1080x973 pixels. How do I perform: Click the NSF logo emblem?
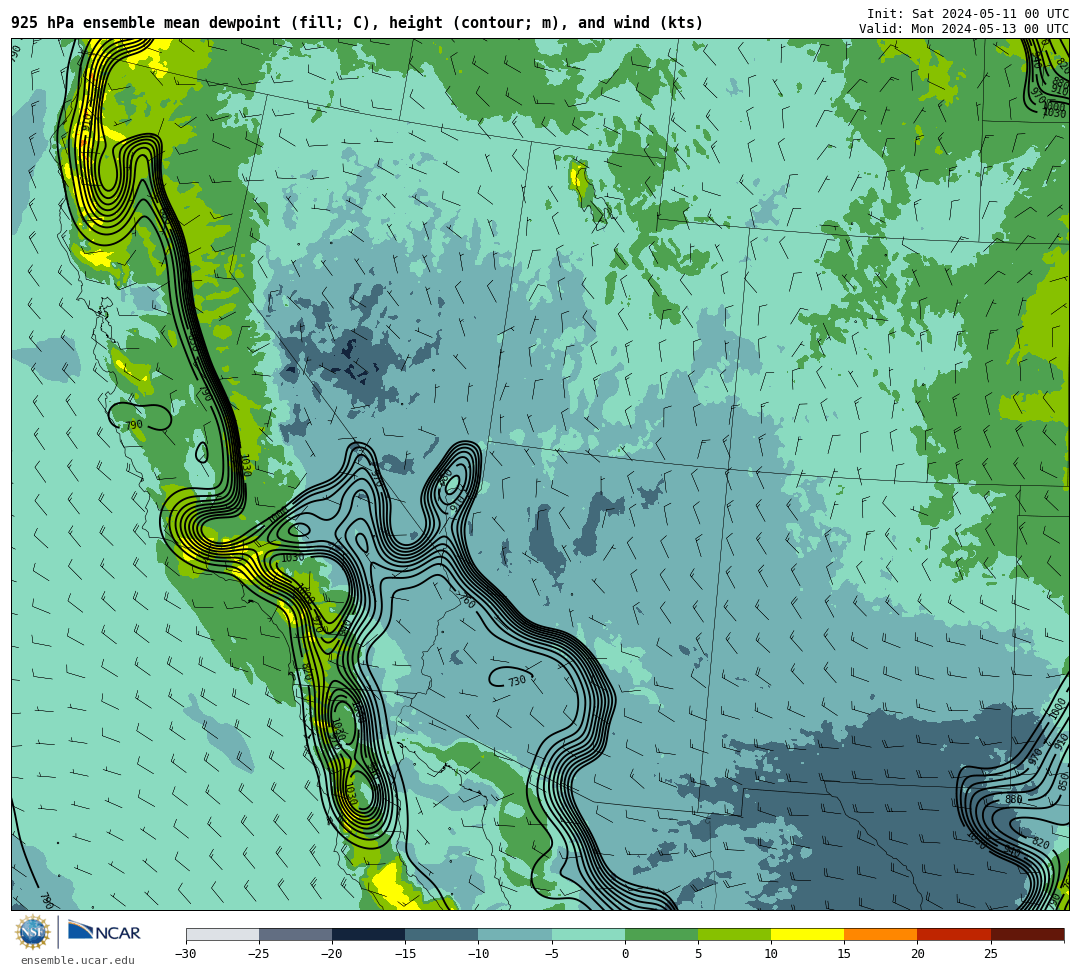click(x=33, y=933)
